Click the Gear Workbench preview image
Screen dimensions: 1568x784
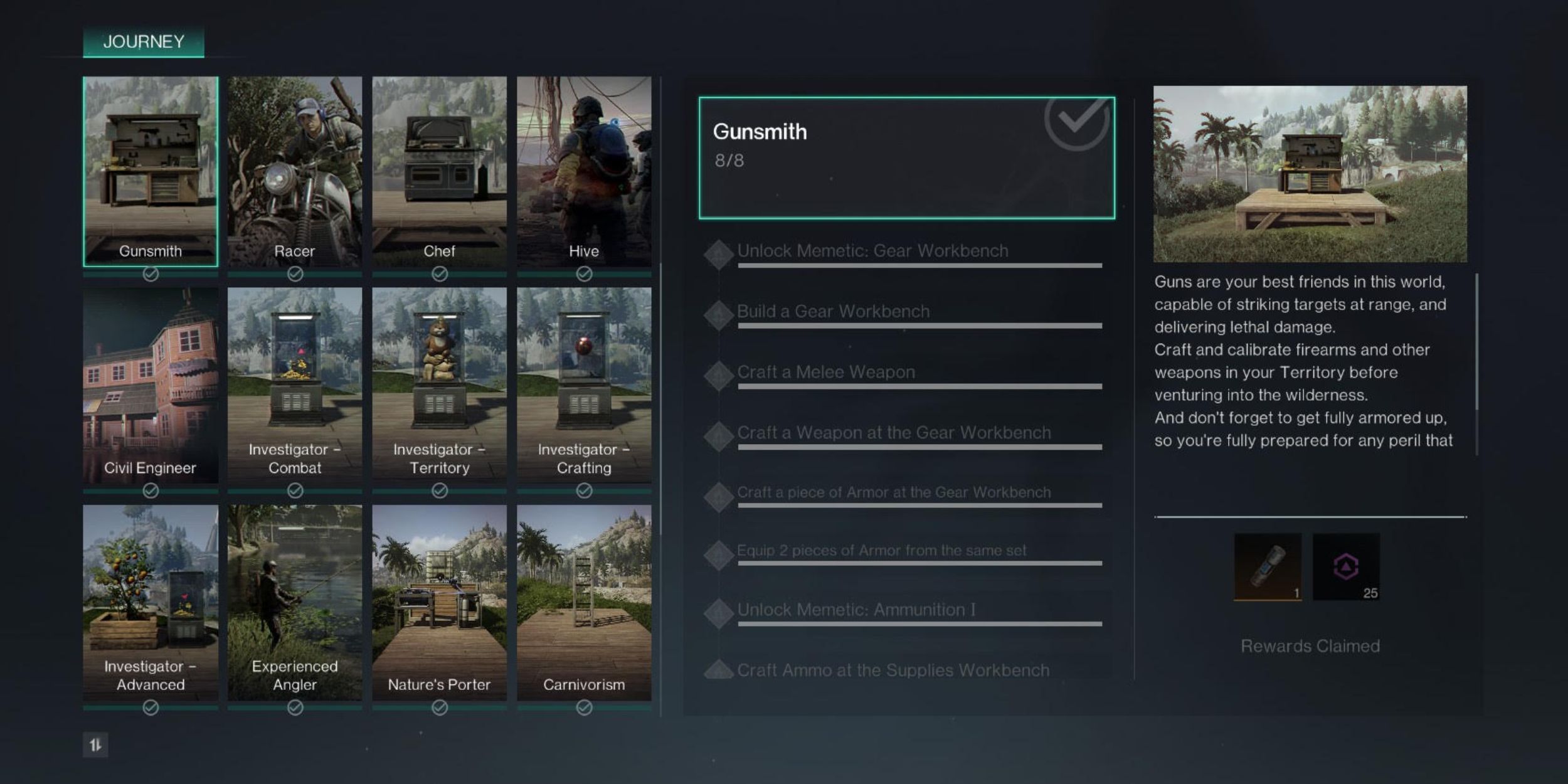[x=1310, y=174]
